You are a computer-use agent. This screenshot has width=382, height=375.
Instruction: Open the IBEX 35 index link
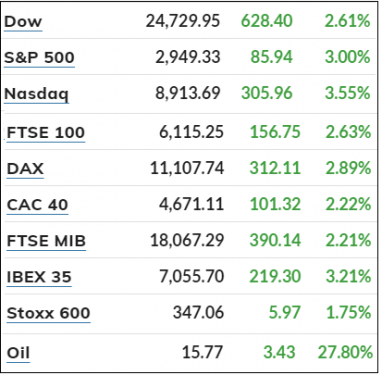point(39,277)
